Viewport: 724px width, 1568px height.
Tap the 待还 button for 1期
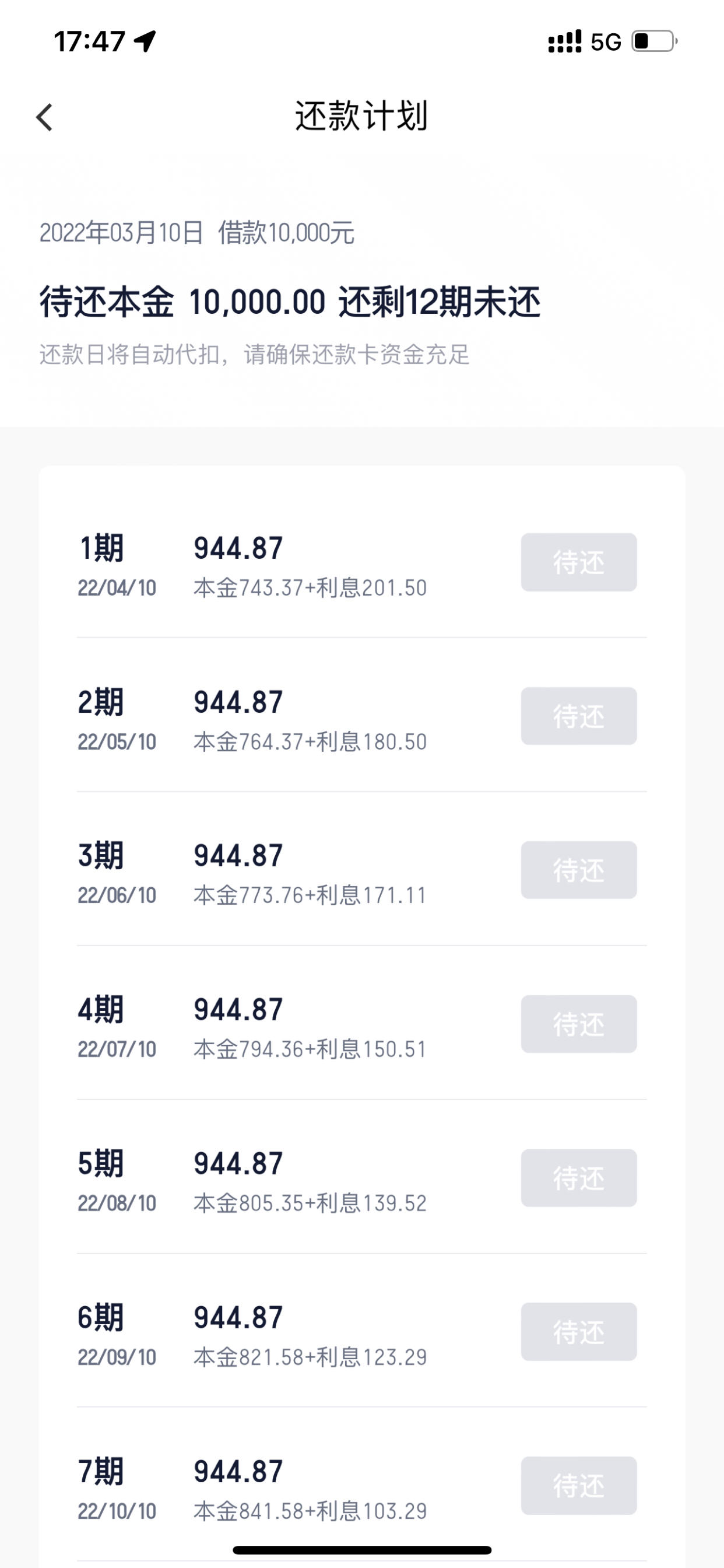point(579,562)
